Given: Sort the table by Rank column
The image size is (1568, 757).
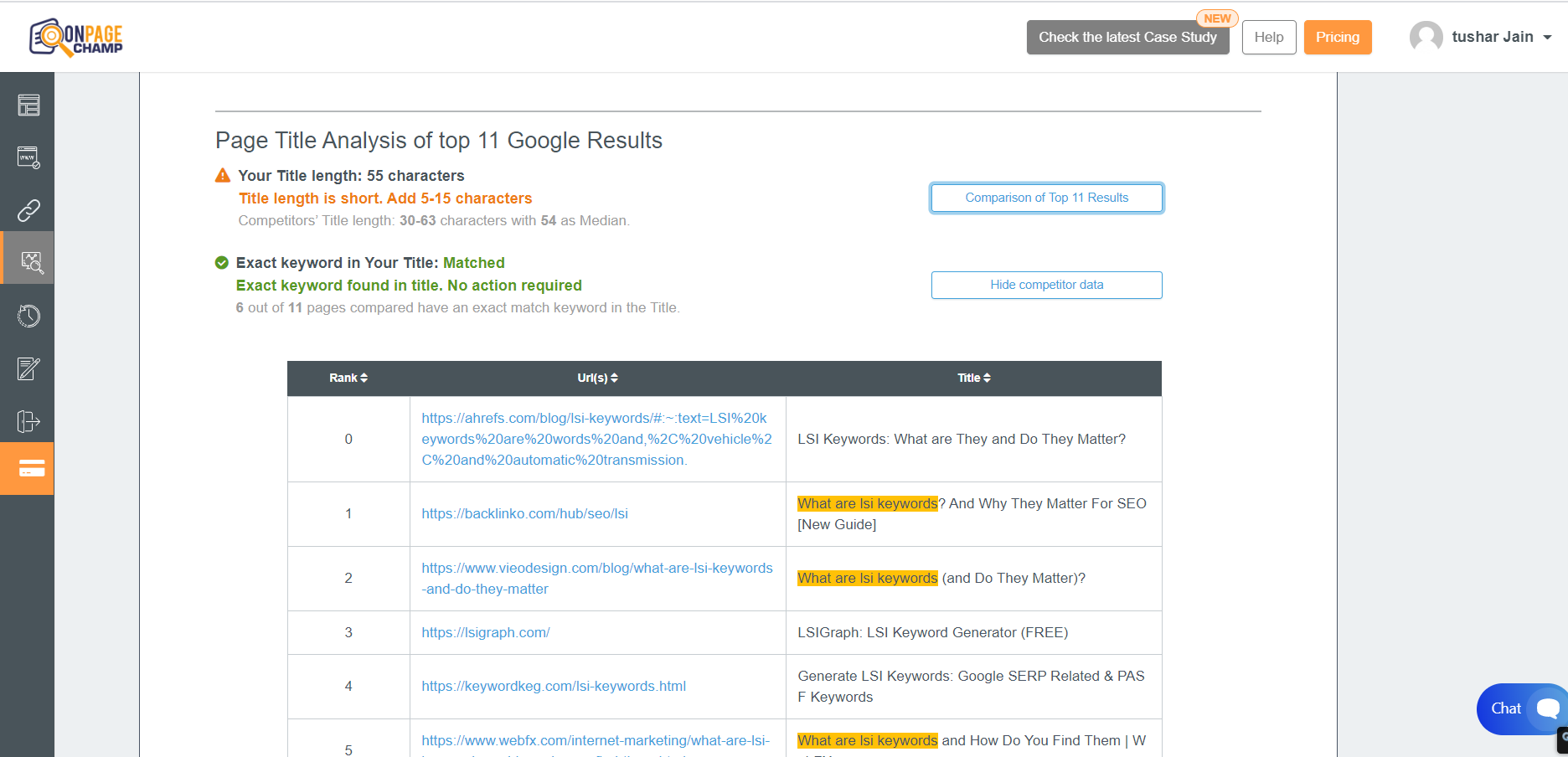Looking at the screenshot, I should 348,378.
